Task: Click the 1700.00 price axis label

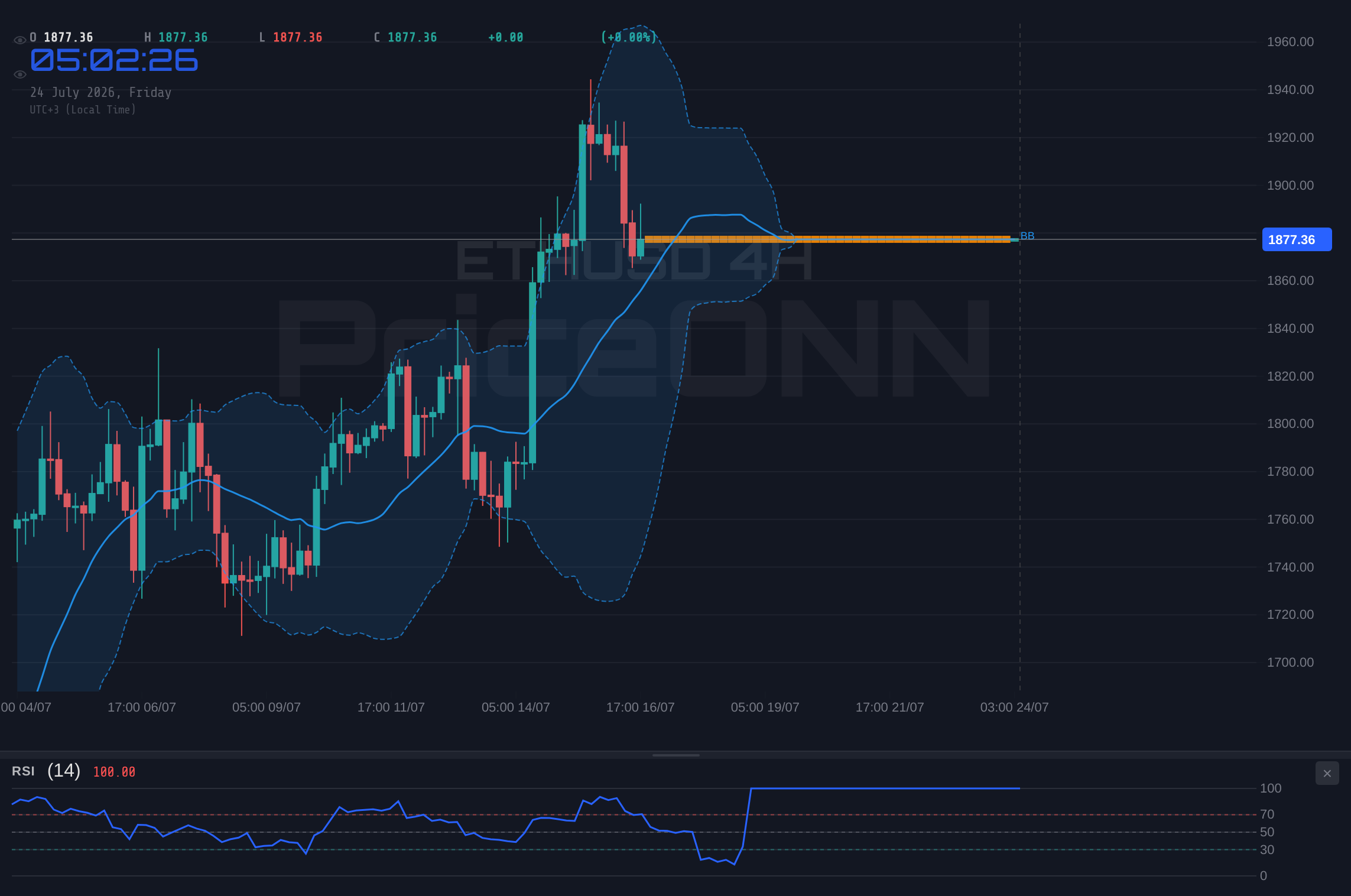Action: tap(1290, 663)
